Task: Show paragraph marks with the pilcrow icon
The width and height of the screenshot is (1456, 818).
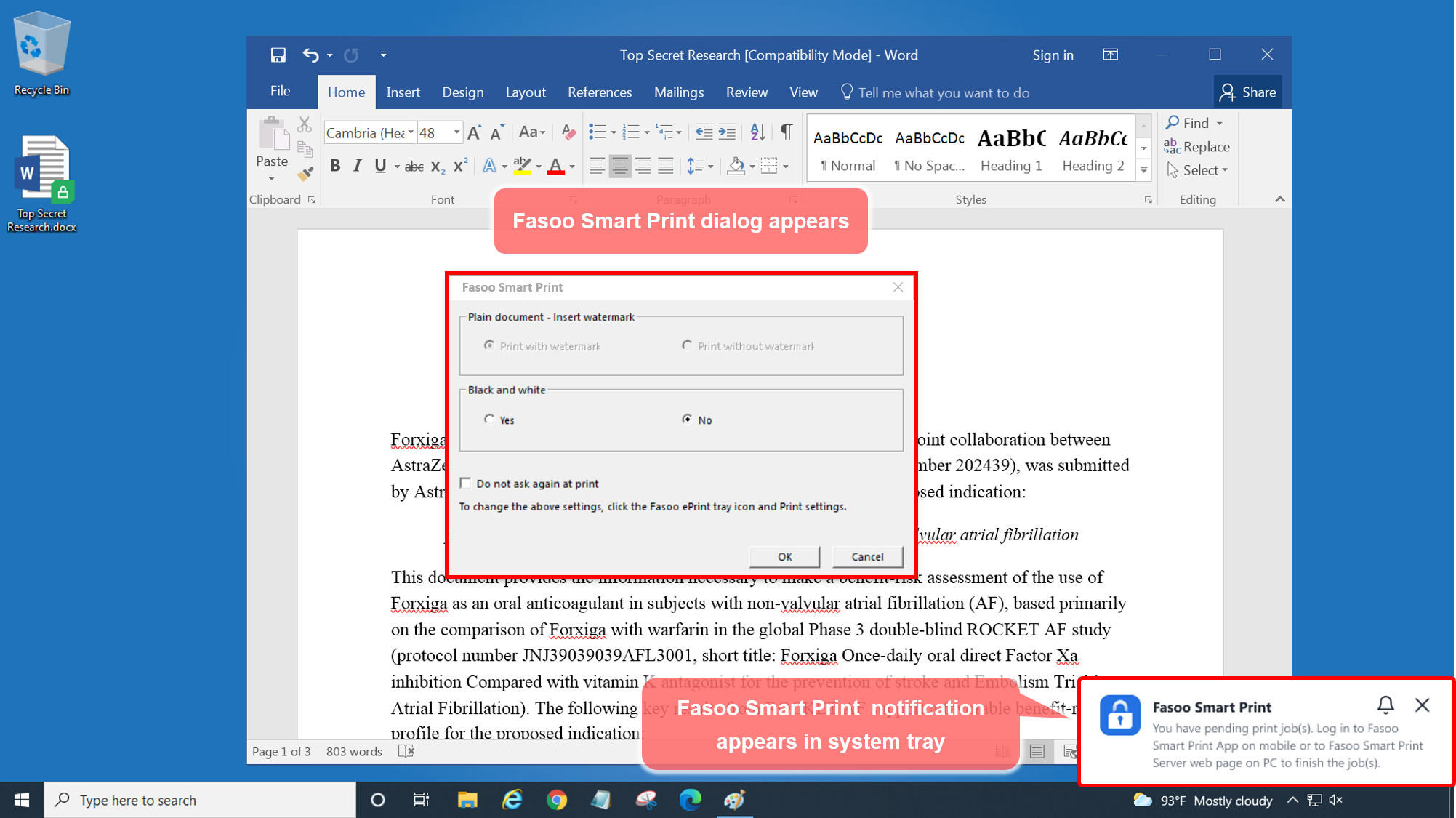Action: [787, 132]
